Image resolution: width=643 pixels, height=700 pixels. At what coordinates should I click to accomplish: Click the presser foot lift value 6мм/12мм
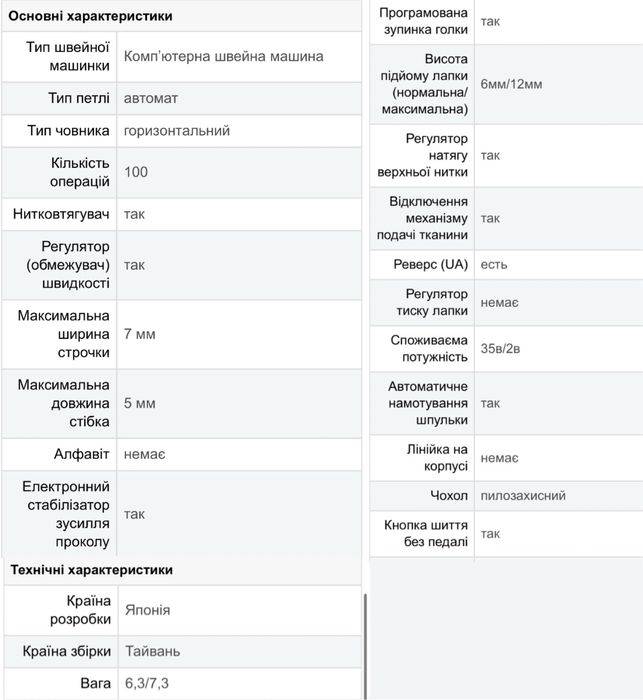point(511,84)
